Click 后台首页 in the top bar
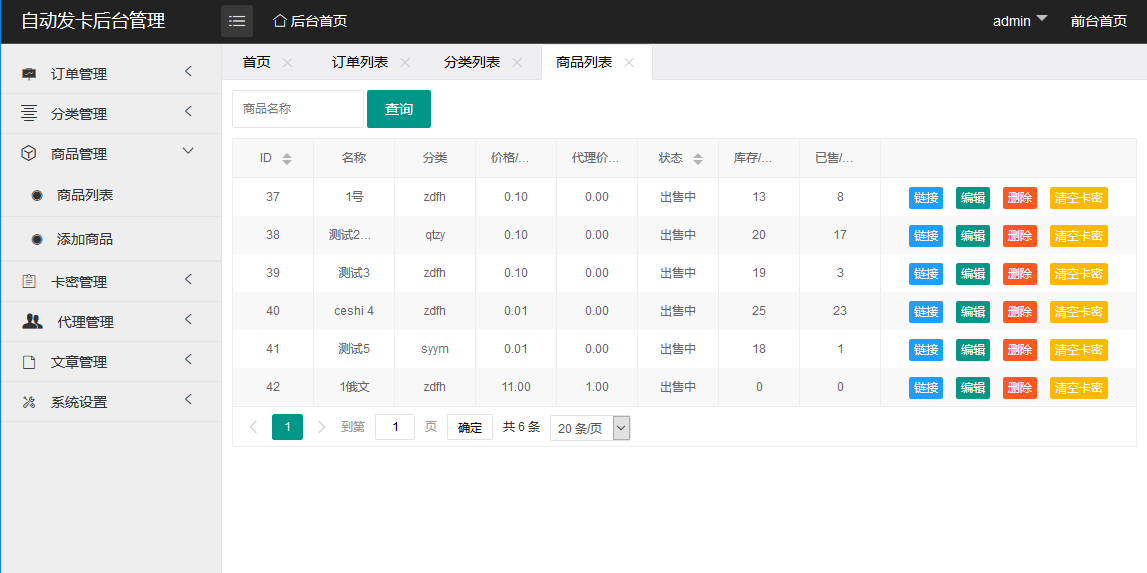The height and width of the screenshot is (573, 1147). 319,21
